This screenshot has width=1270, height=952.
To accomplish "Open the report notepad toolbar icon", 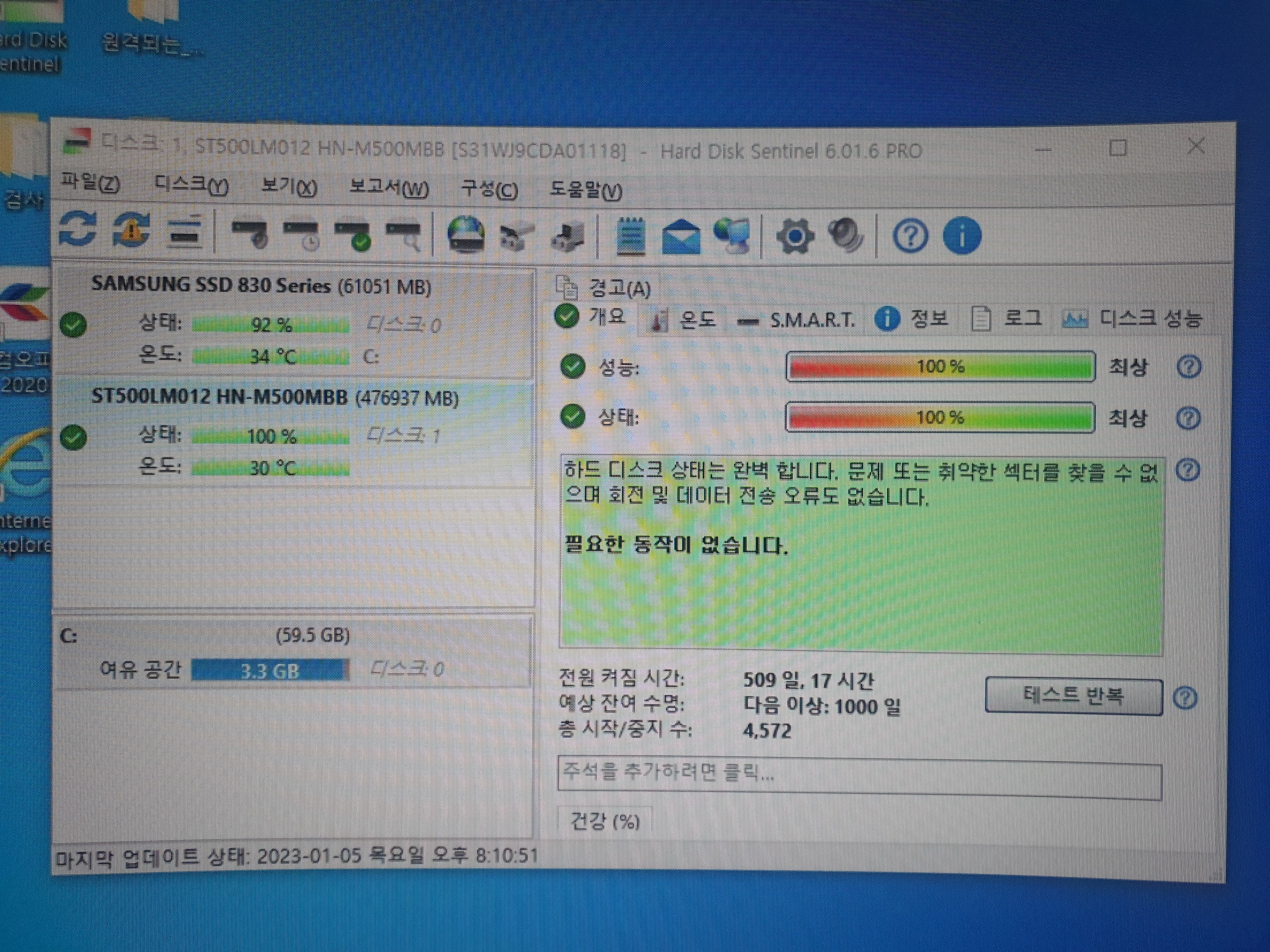I will click(x=630, y=235).
